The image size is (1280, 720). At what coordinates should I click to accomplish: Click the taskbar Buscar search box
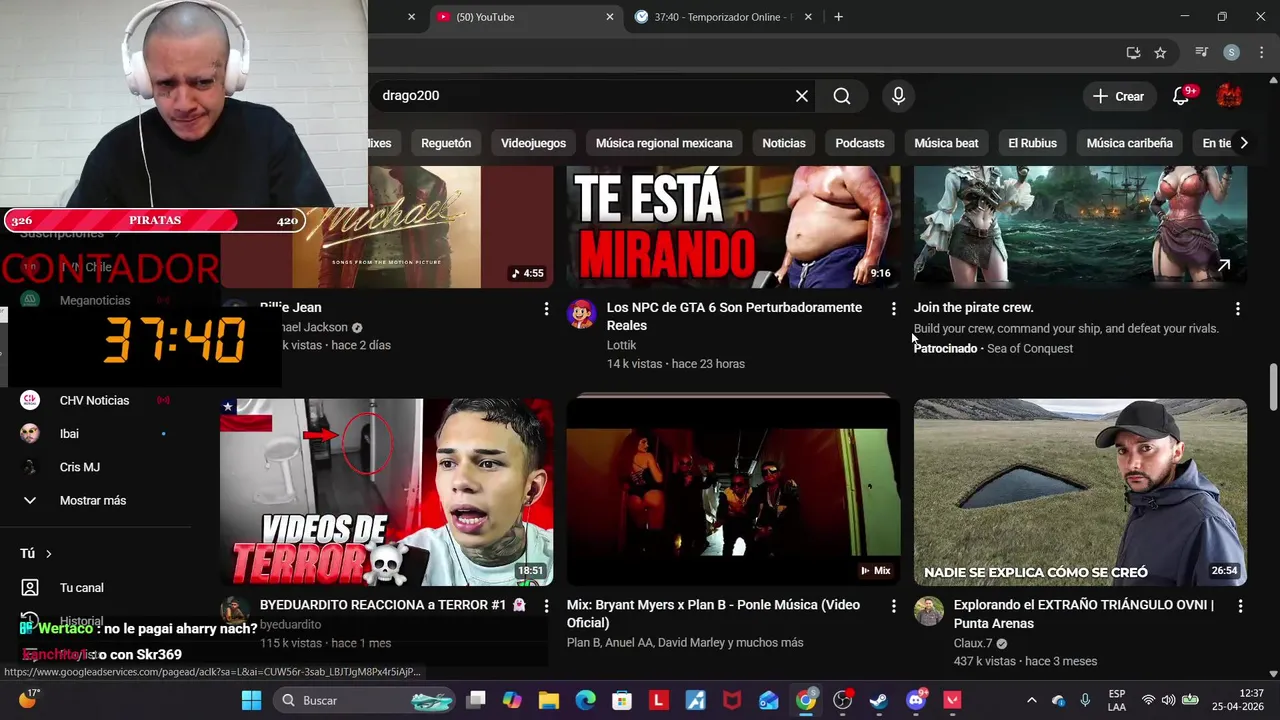pos(363,700)
